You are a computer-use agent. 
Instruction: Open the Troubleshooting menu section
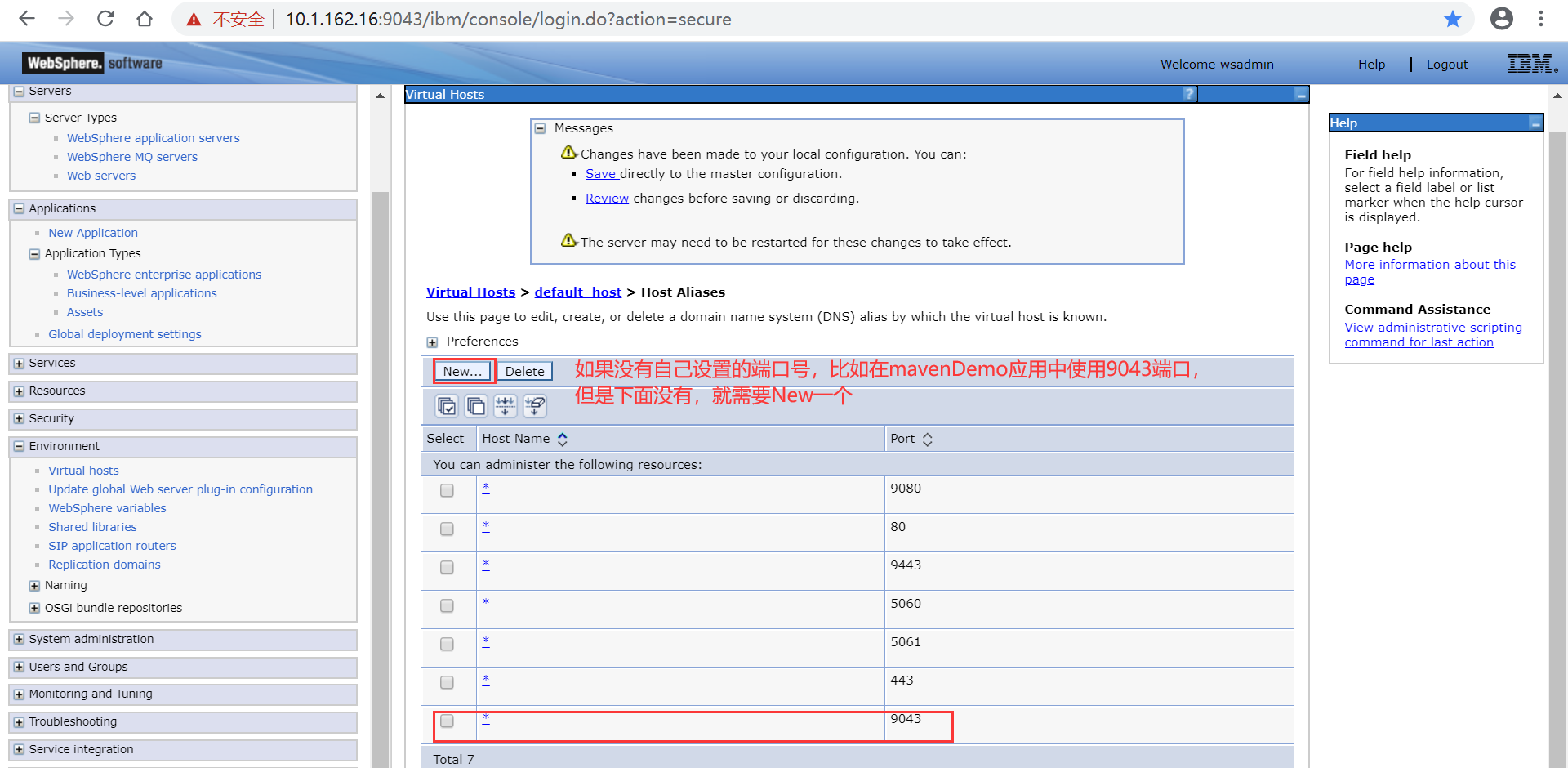(x=18, y=721)
